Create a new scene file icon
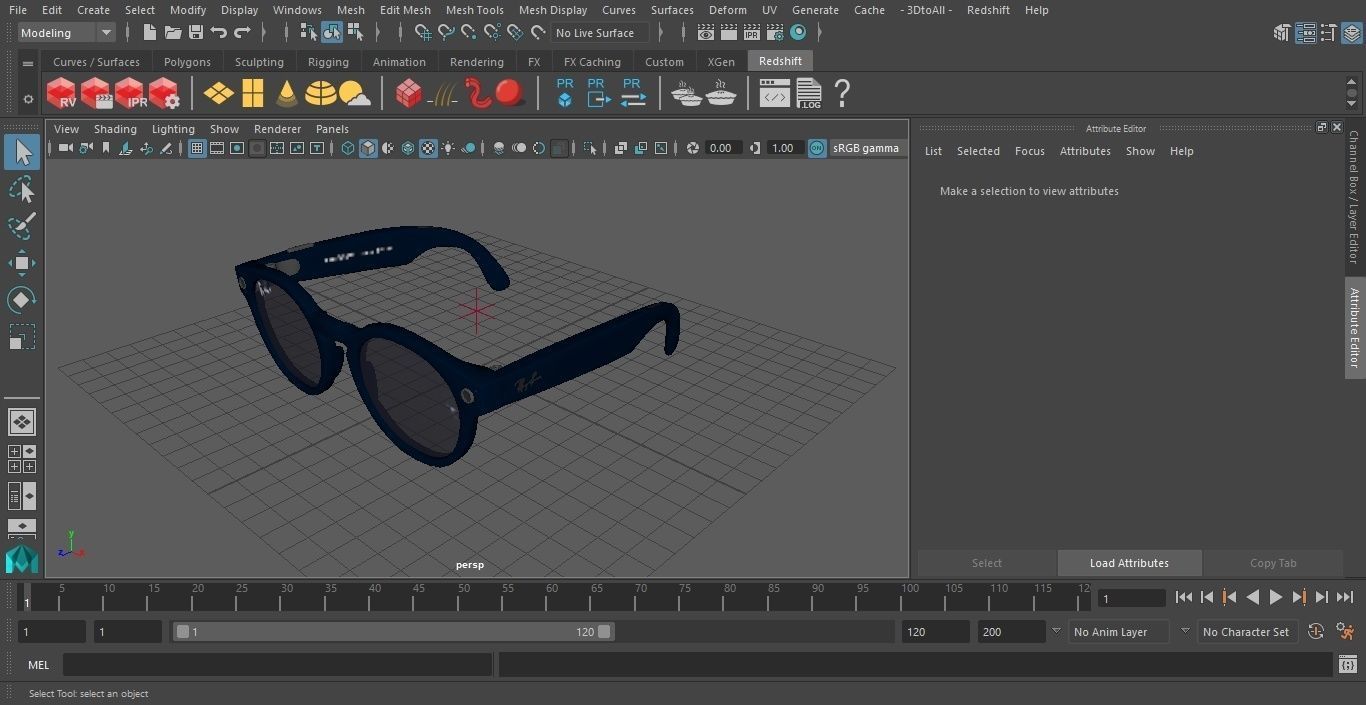The width and height of the screenshot is (1366, 705). (150, 33)
